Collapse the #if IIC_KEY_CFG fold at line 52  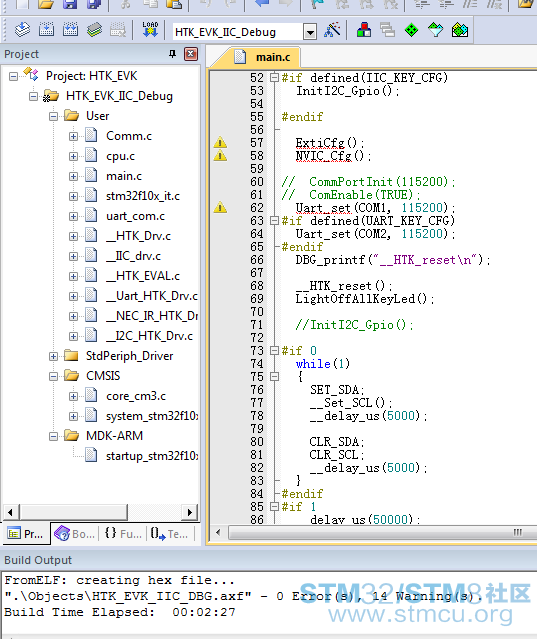tap(275, 77)
